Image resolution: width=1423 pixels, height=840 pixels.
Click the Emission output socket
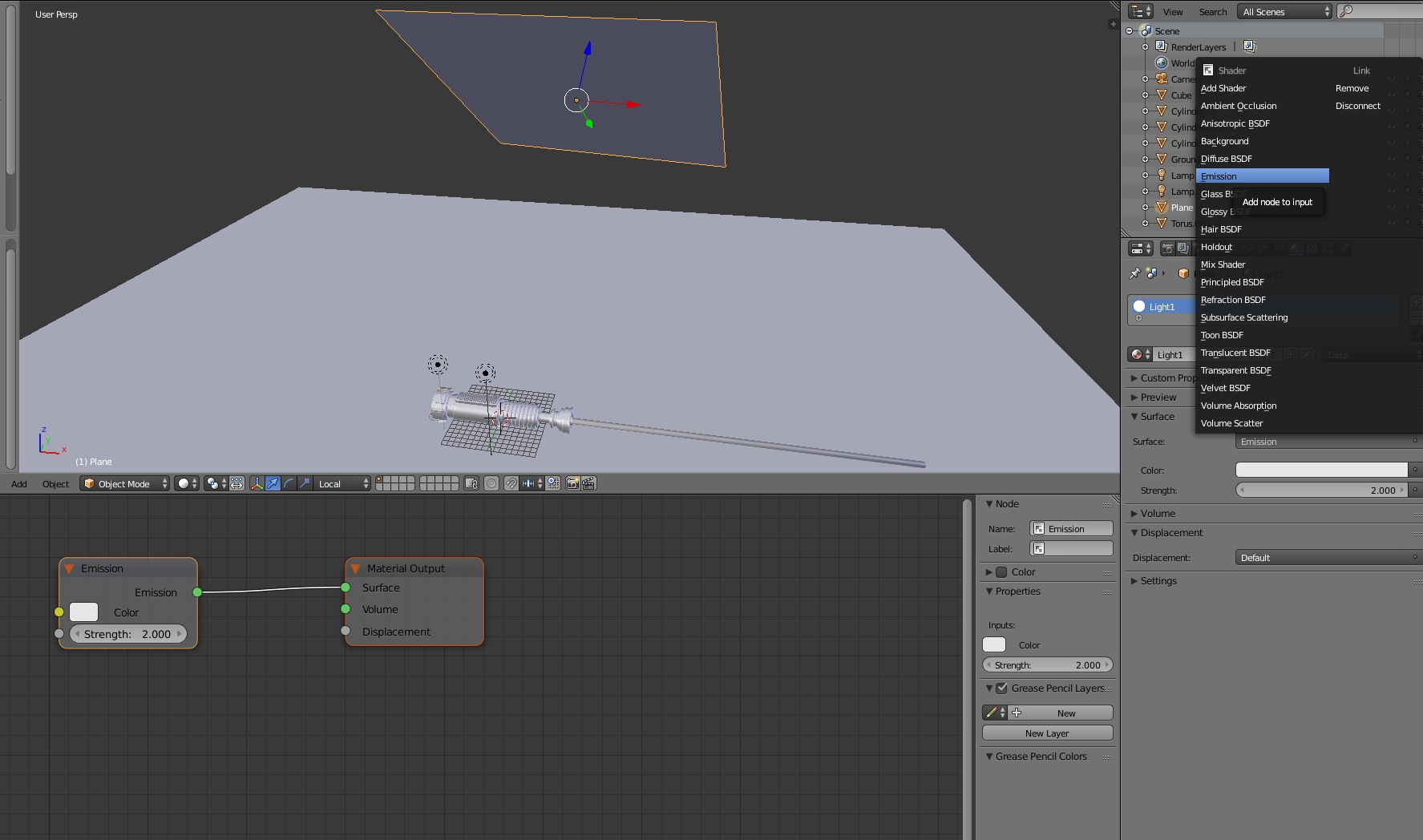[197, 592]
